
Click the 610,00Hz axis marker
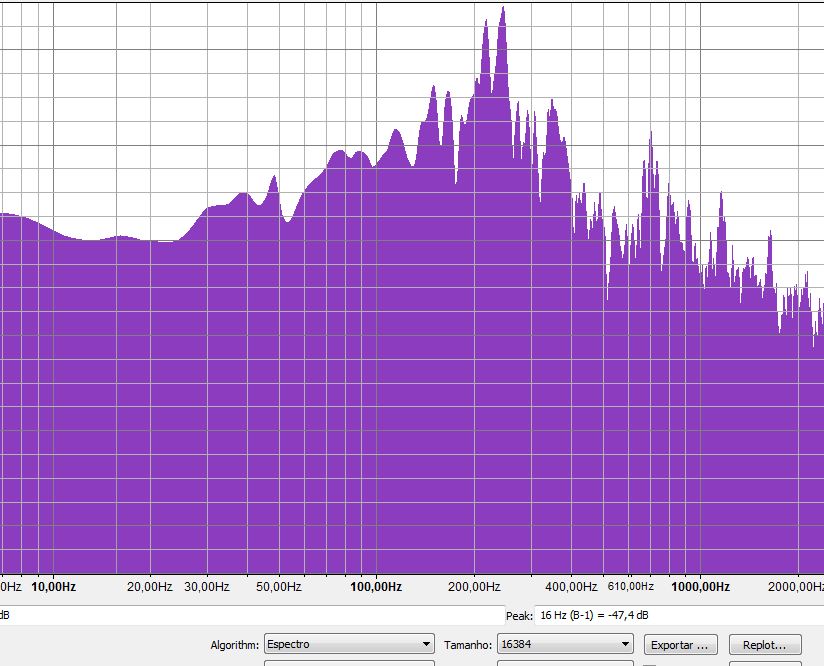[631, 586]
